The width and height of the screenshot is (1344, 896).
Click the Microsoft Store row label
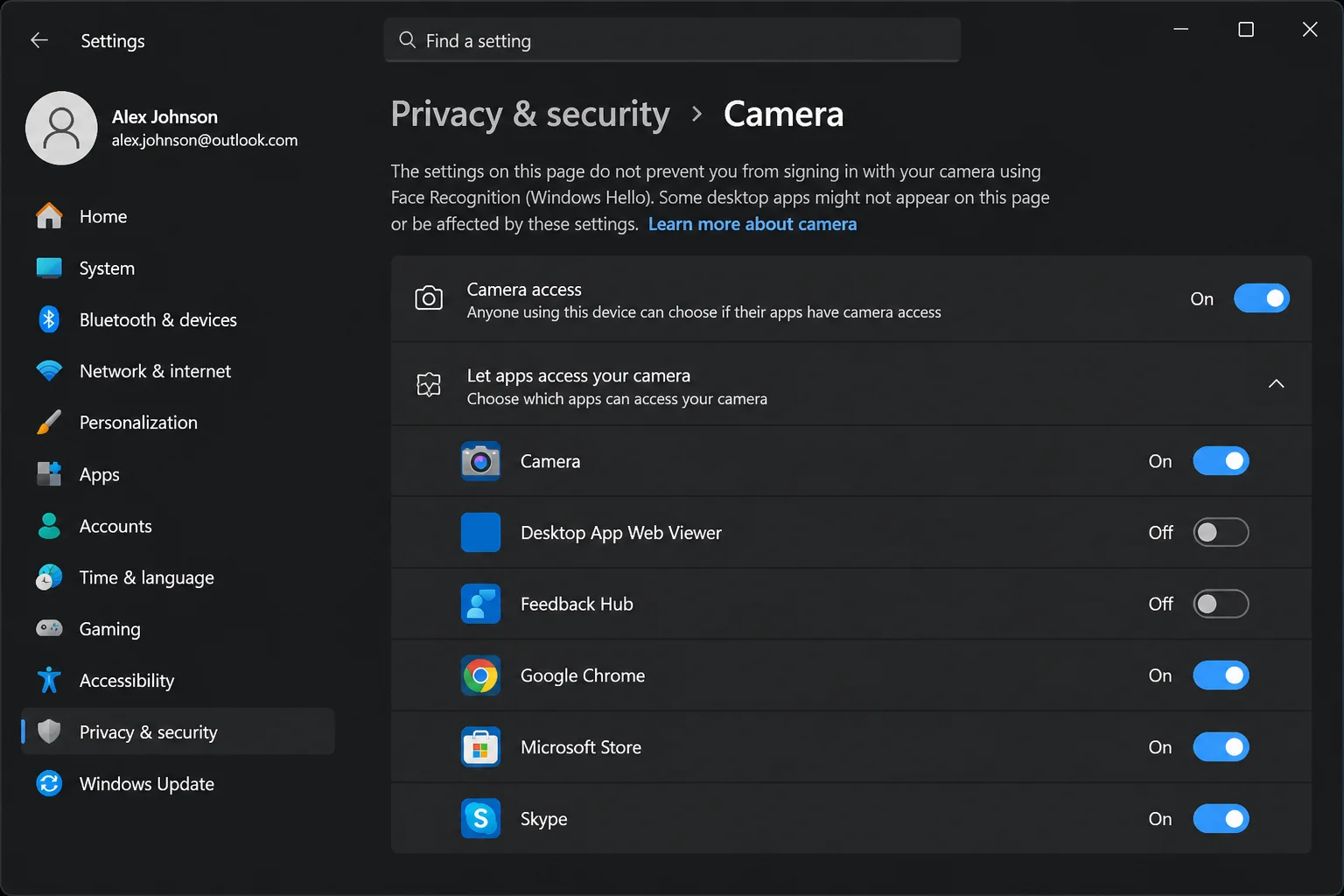click(x=581, y=747)
